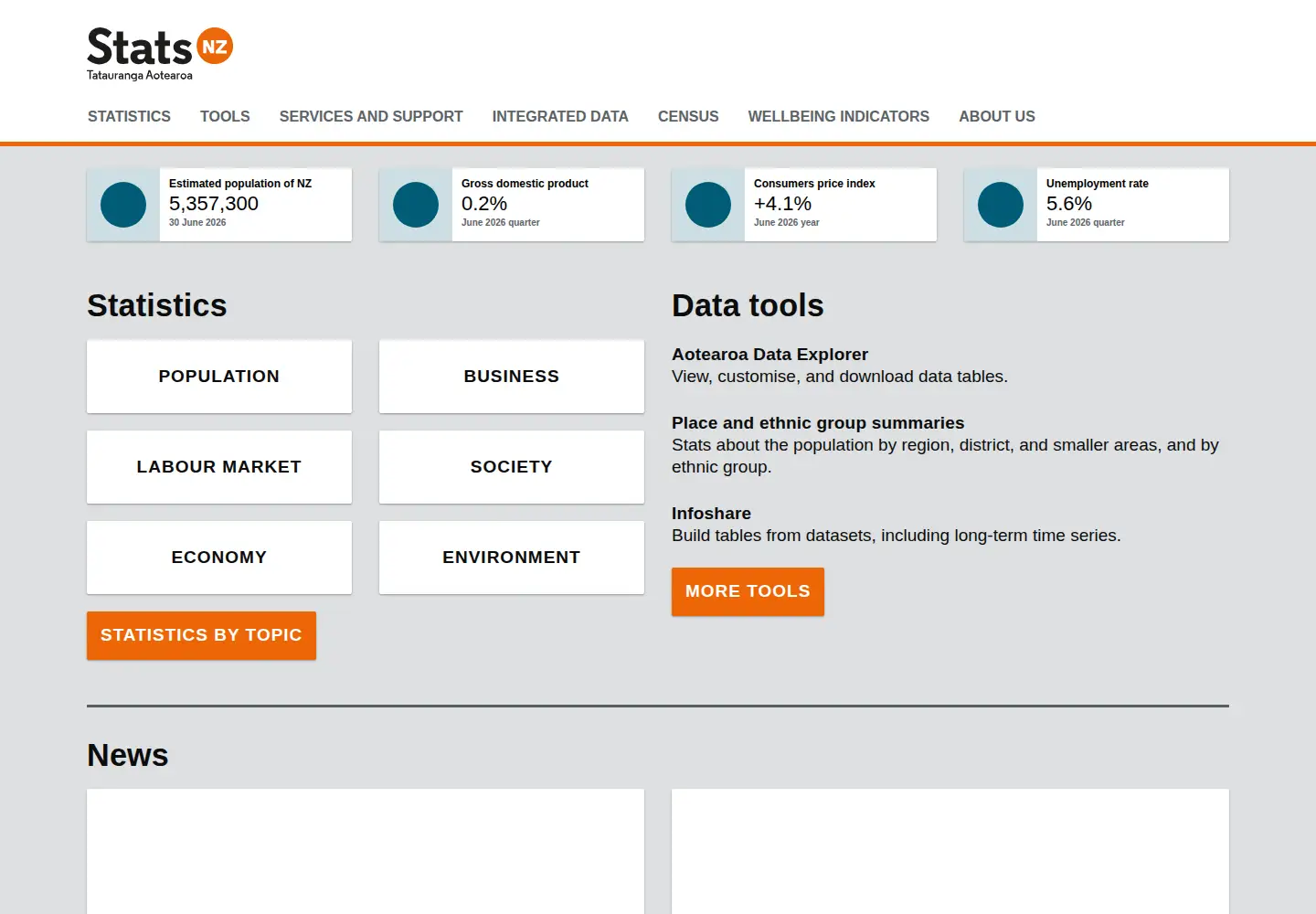Click the Gross domestic product circle icon
The height and width of the screenshot is (914, 1316).
coord(416,205)
